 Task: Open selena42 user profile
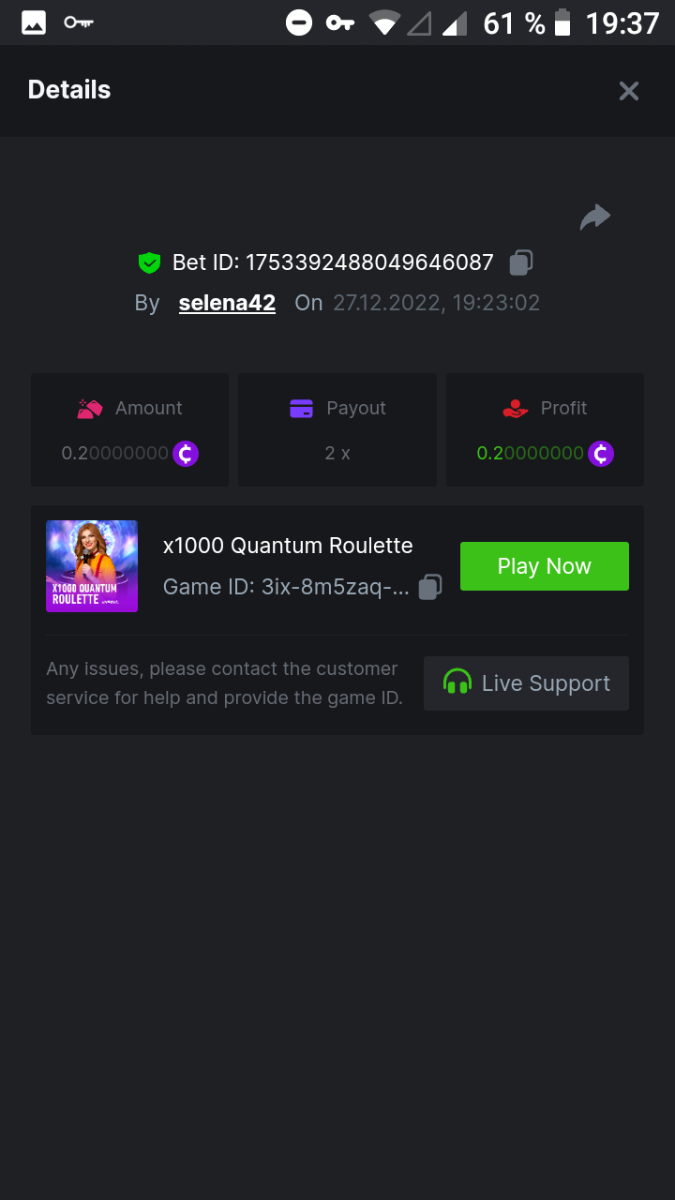coord(227,303)
